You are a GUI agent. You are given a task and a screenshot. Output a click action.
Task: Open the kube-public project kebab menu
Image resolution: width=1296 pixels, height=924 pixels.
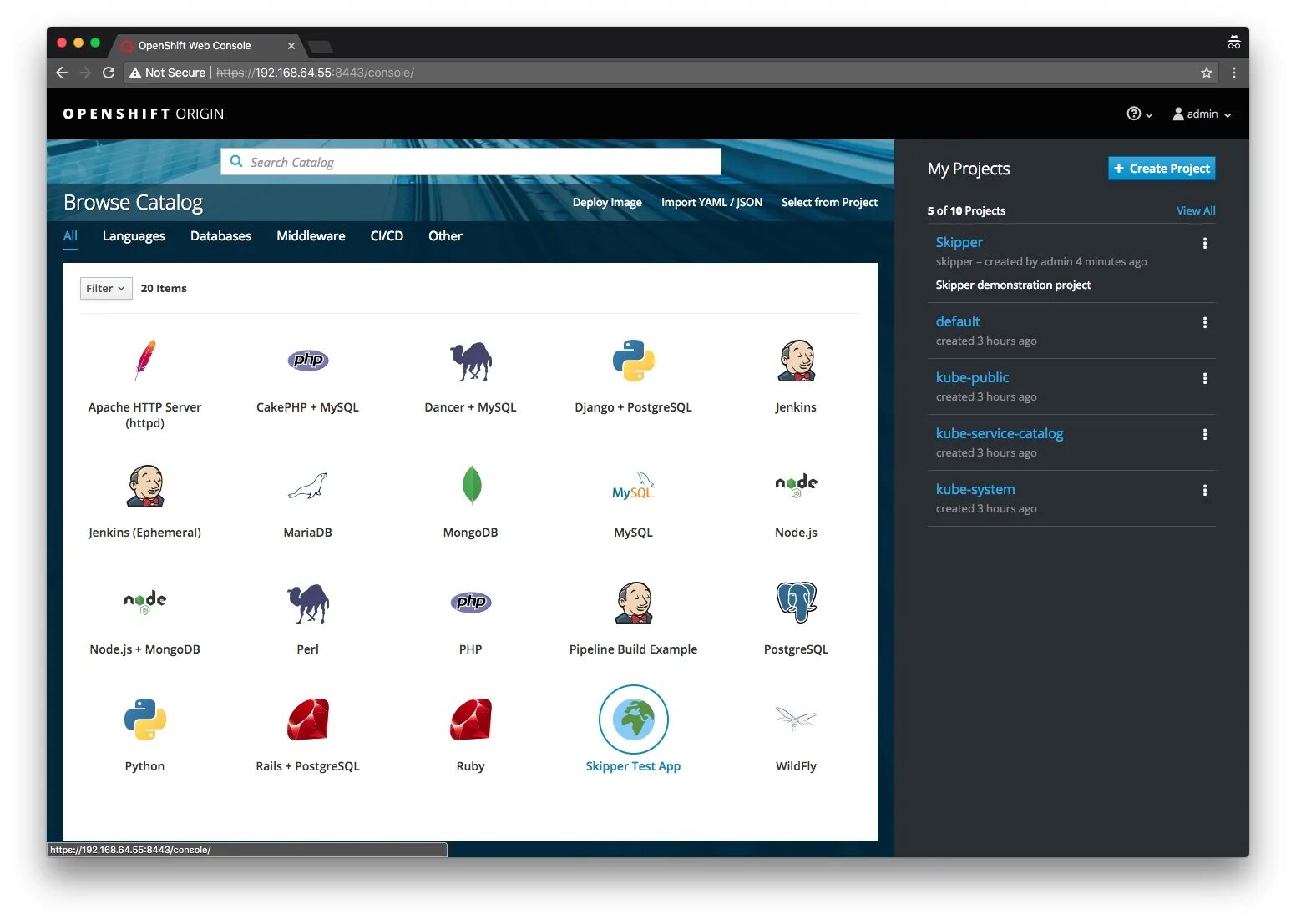coord(1205,378)
